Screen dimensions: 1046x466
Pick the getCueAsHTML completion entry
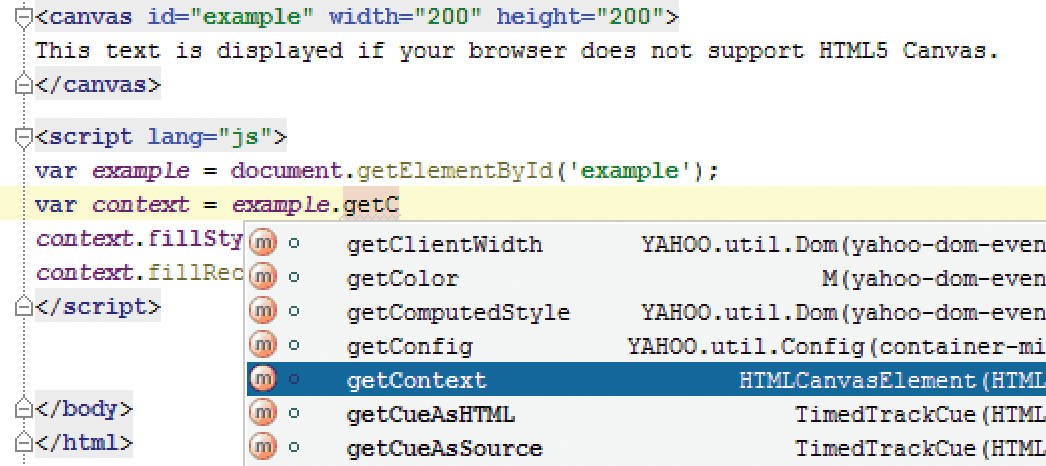(430, 413)
